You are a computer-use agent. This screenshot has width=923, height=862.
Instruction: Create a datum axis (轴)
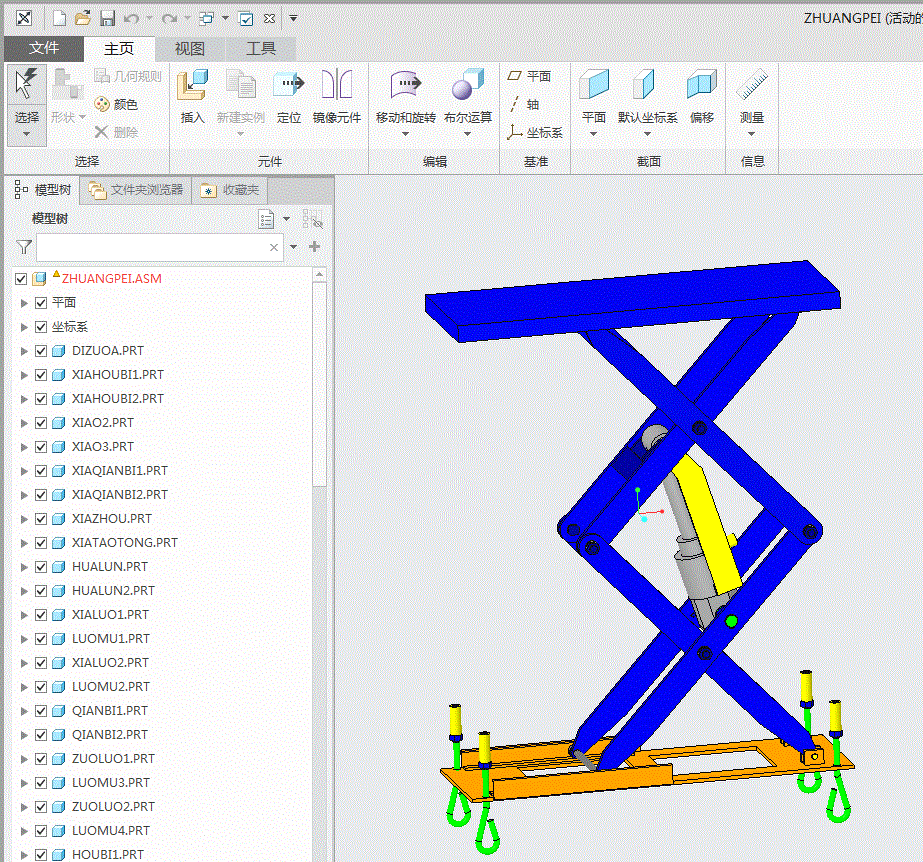tap(524, 104)
